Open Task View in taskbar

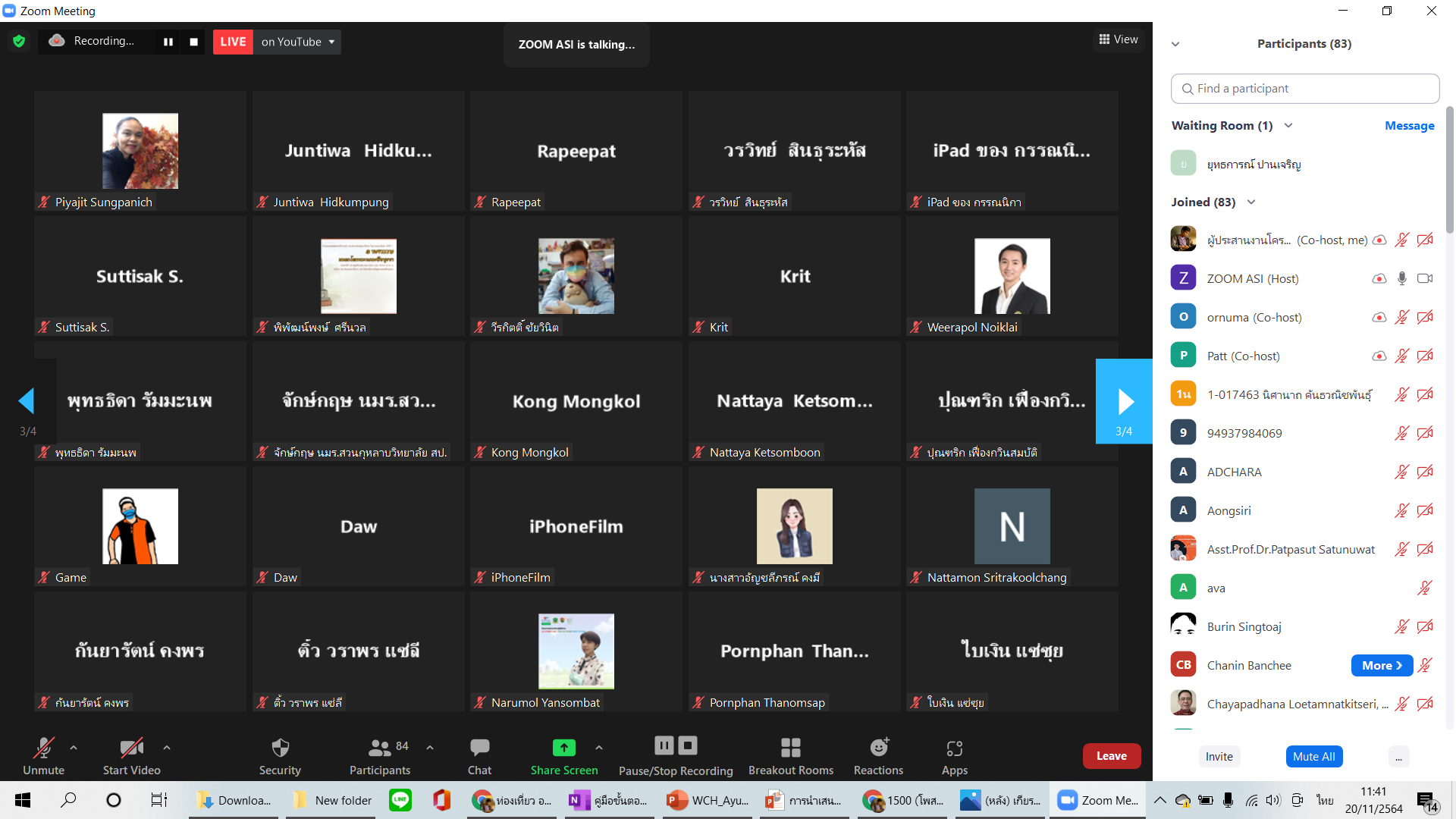(x=158, y=800)
